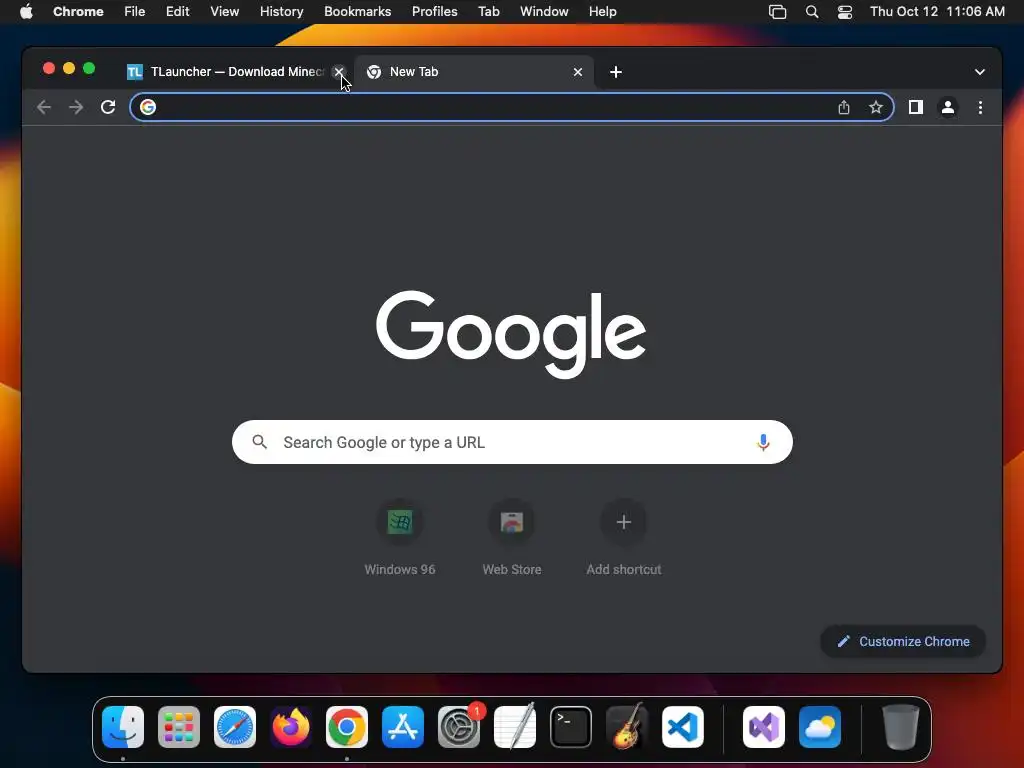Viewport: 1024px width, 768px height.
Task: Launch GarageBand from the Dock
Action: 627,727
